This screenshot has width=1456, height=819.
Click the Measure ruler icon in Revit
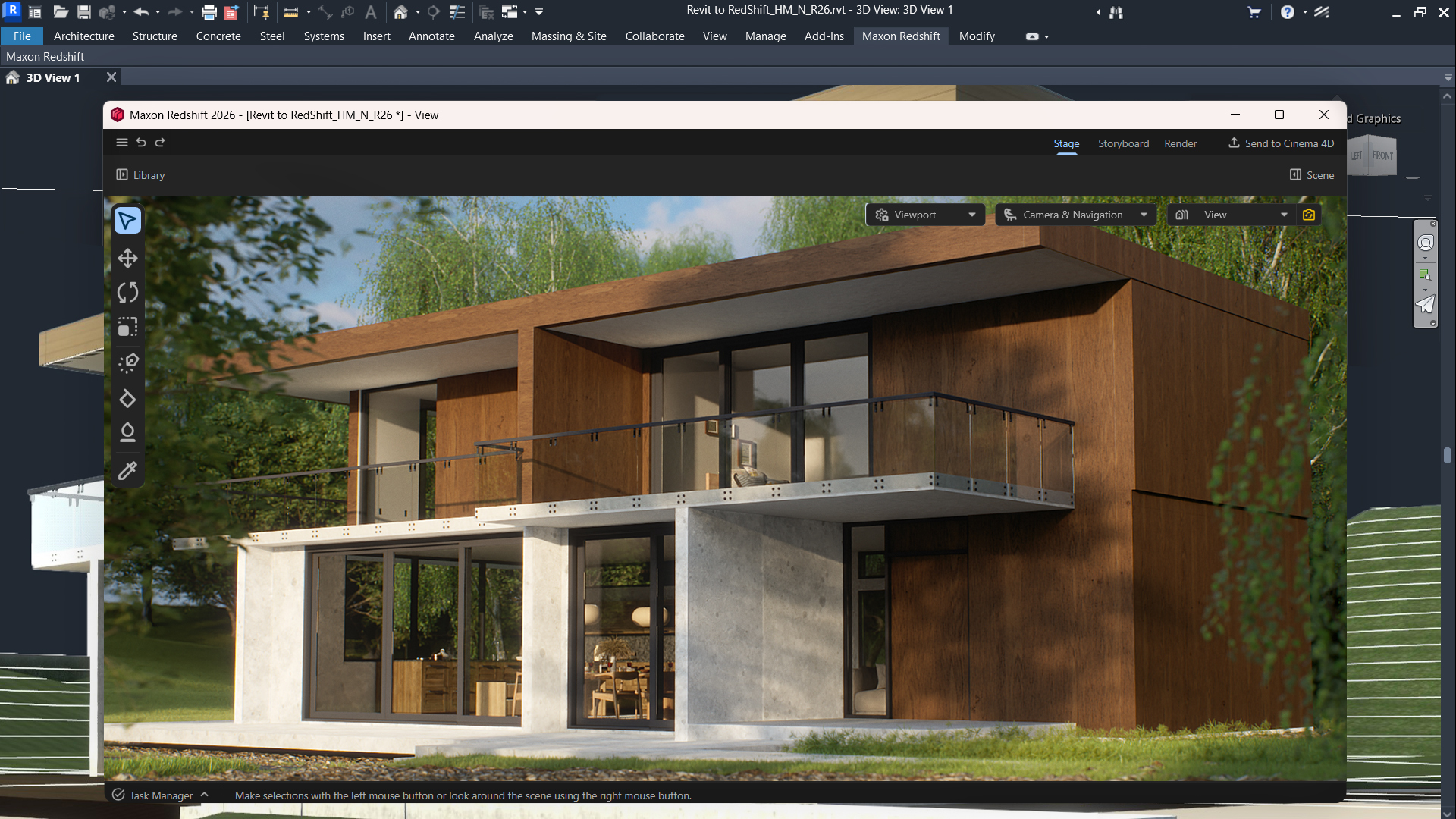pos(290,12)
